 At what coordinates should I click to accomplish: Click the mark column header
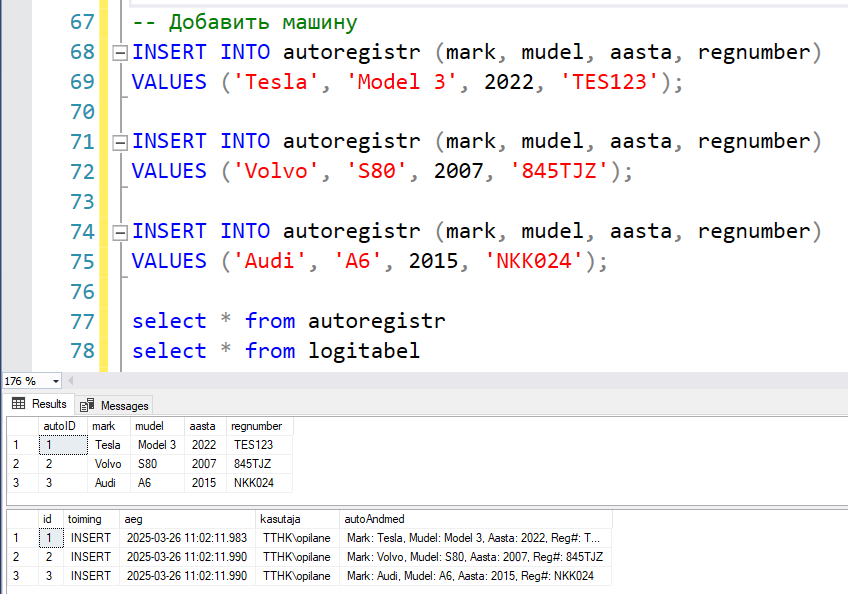[109, 426]
